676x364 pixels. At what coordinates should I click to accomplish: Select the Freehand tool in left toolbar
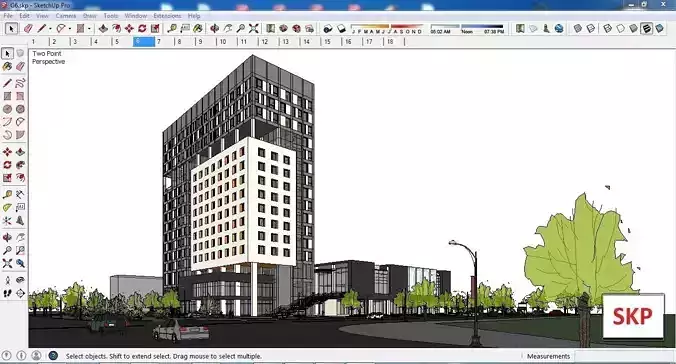[x=20, y=83]
